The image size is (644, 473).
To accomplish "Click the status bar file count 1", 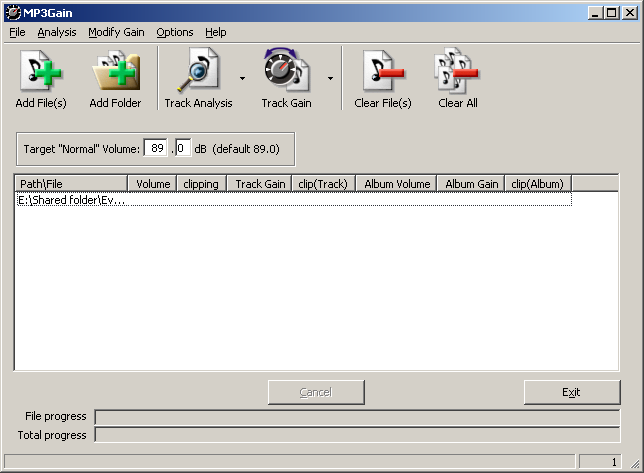I will pos(600,462).
